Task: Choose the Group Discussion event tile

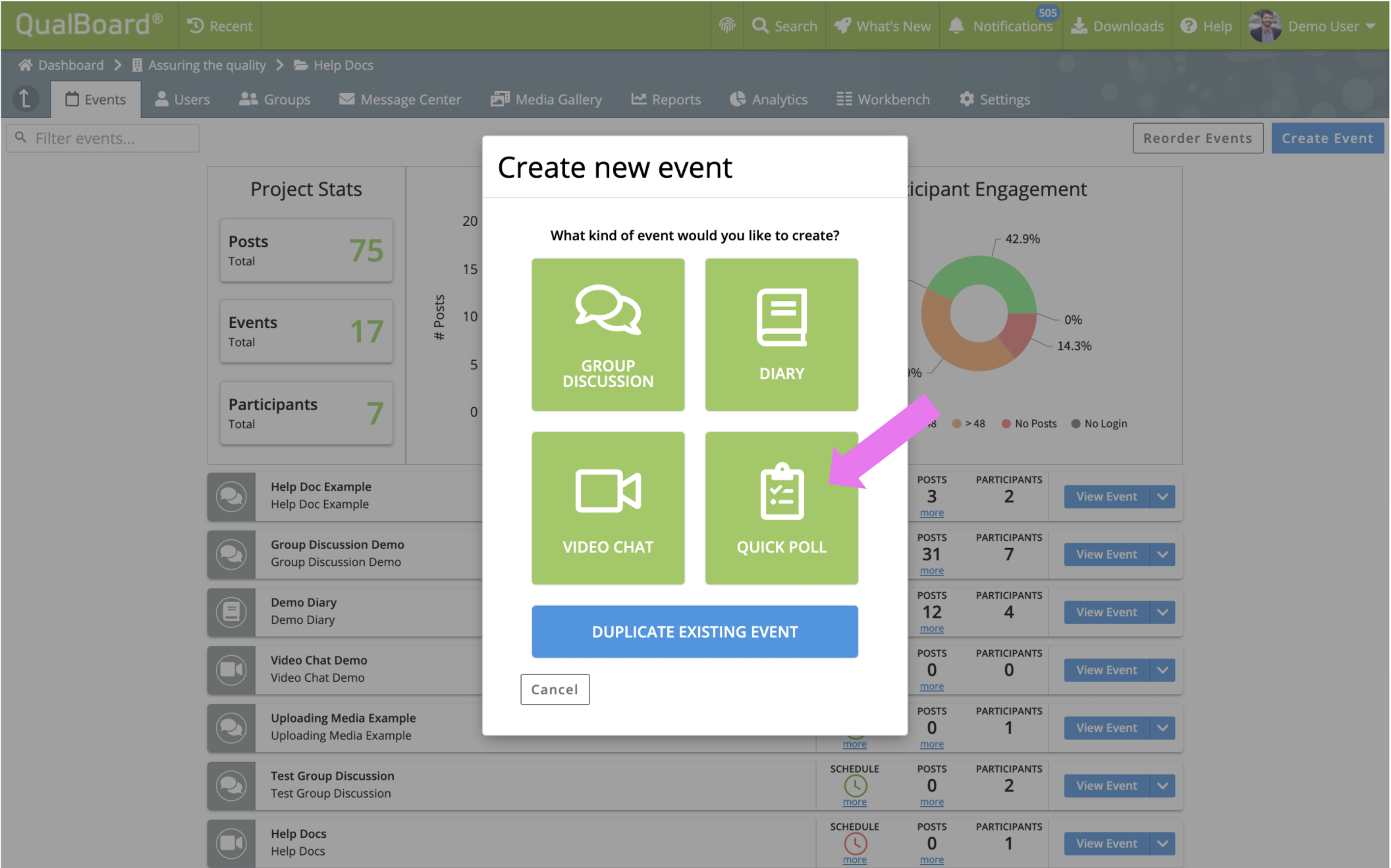Action: point(607,335)
